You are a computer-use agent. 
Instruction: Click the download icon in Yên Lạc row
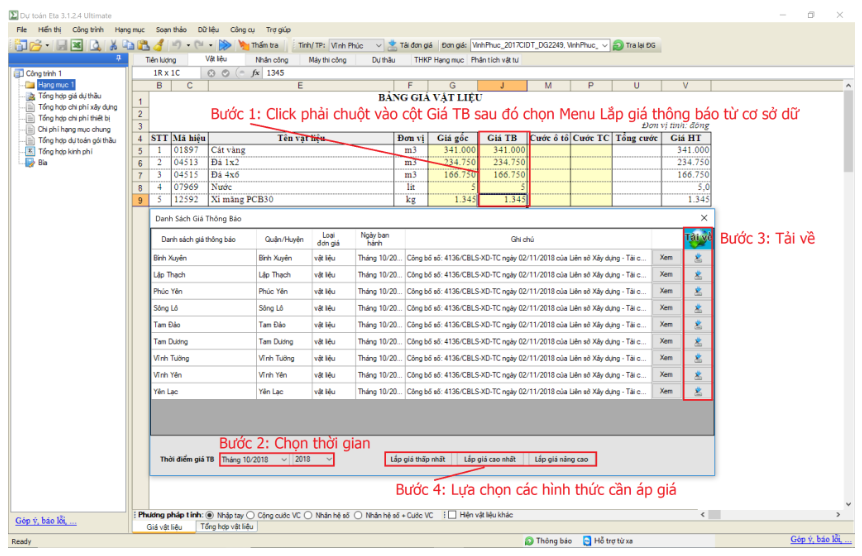coord(698,392)
